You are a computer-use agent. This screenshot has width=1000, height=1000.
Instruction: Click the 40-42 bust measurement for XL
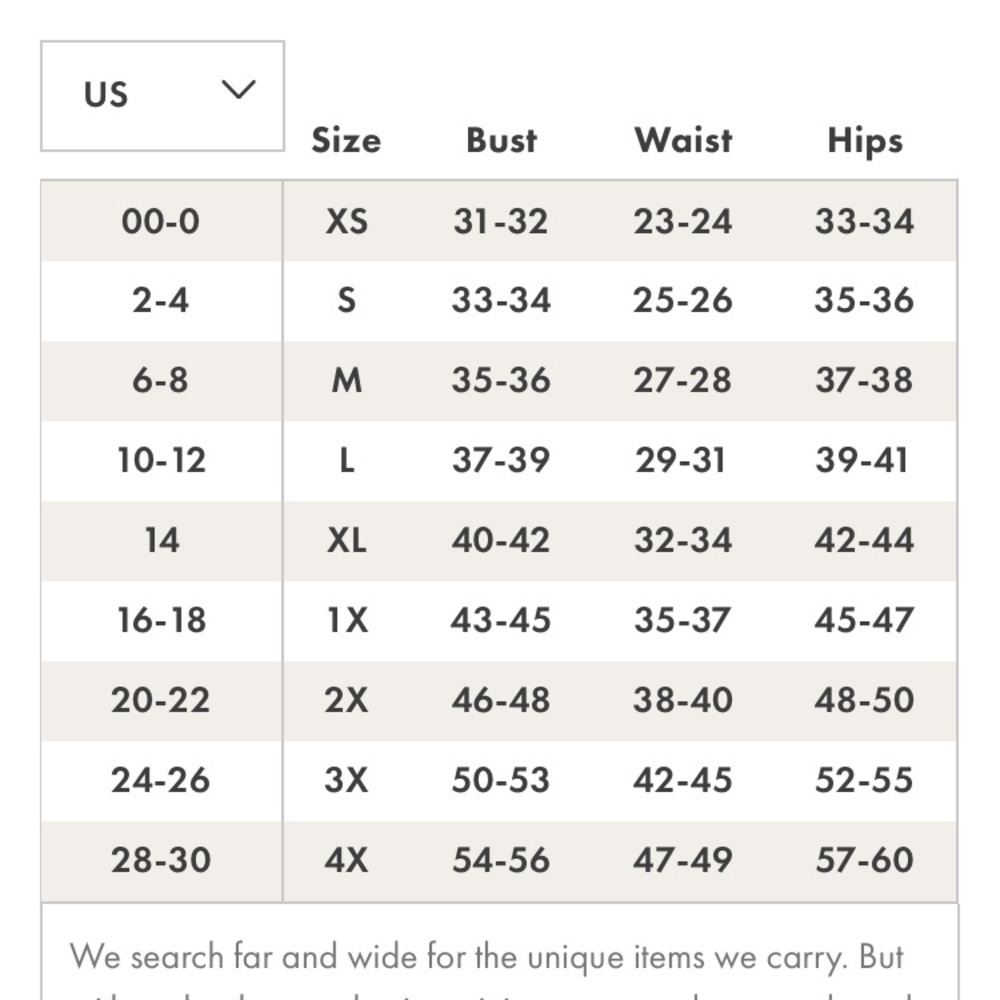501,541
